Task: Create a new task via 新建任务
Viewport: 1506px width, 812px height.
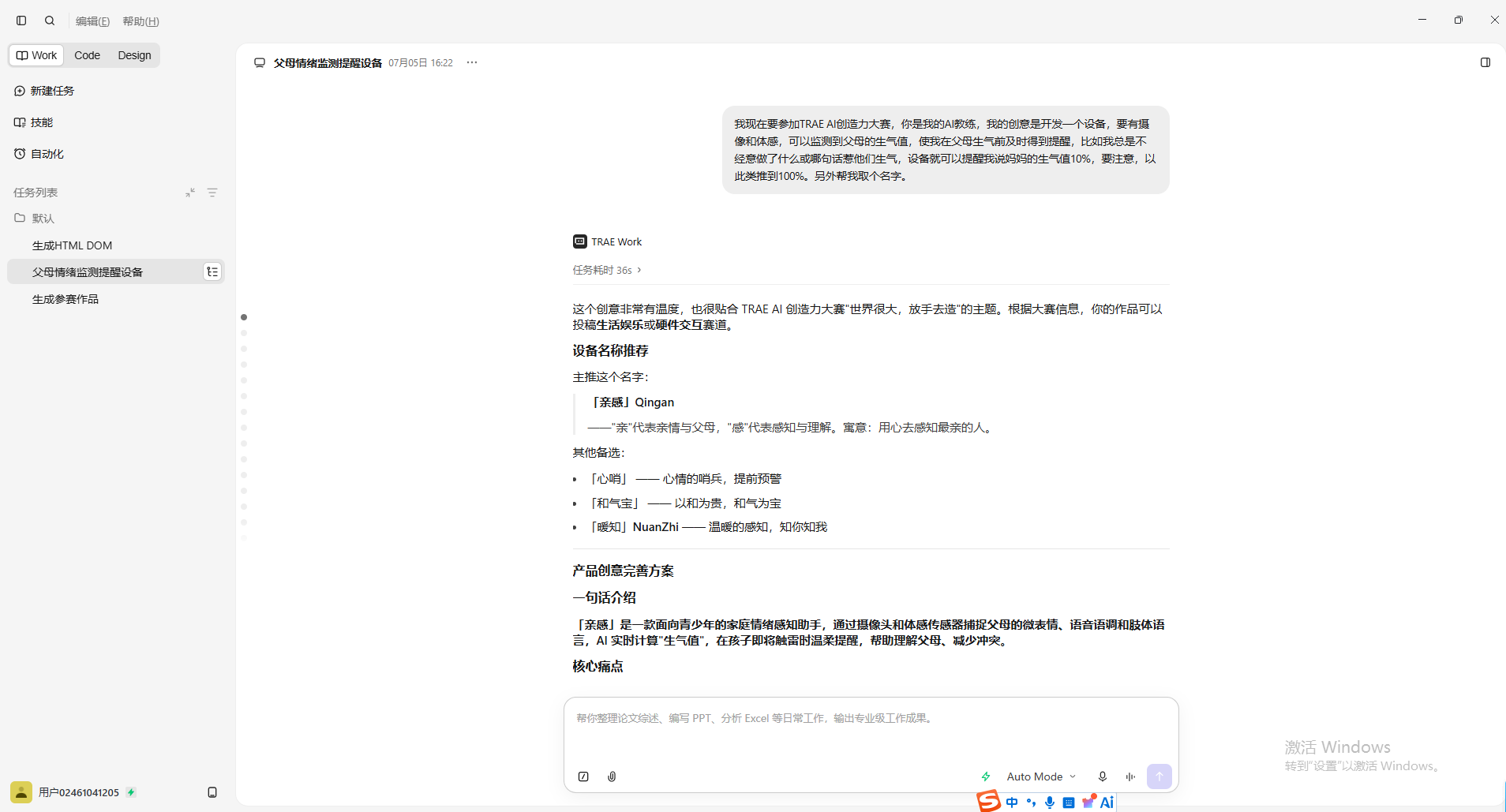Action: click(44, 91)
